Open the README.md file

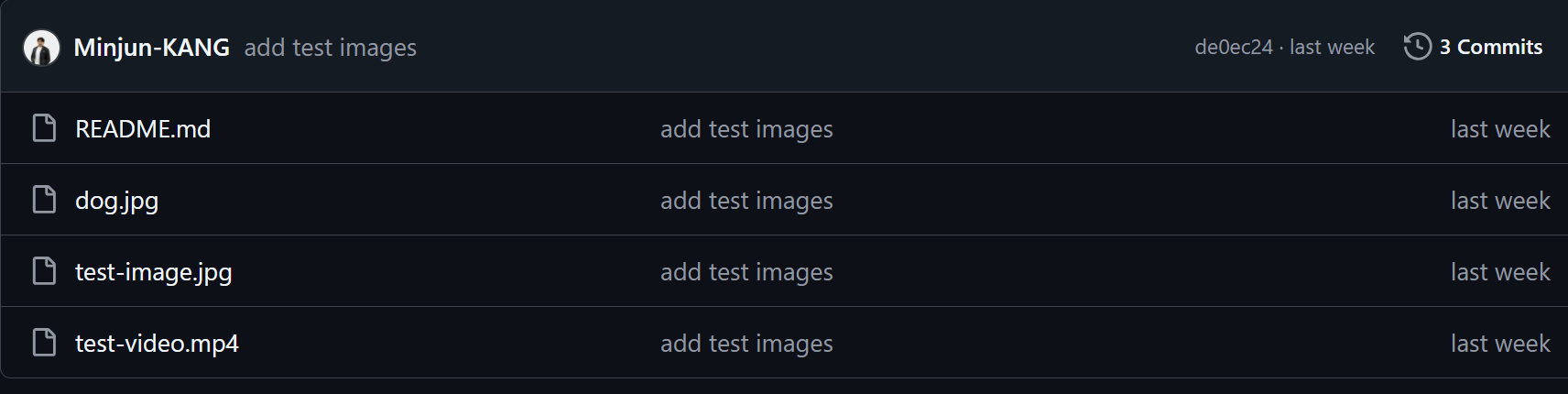(143, 129)
